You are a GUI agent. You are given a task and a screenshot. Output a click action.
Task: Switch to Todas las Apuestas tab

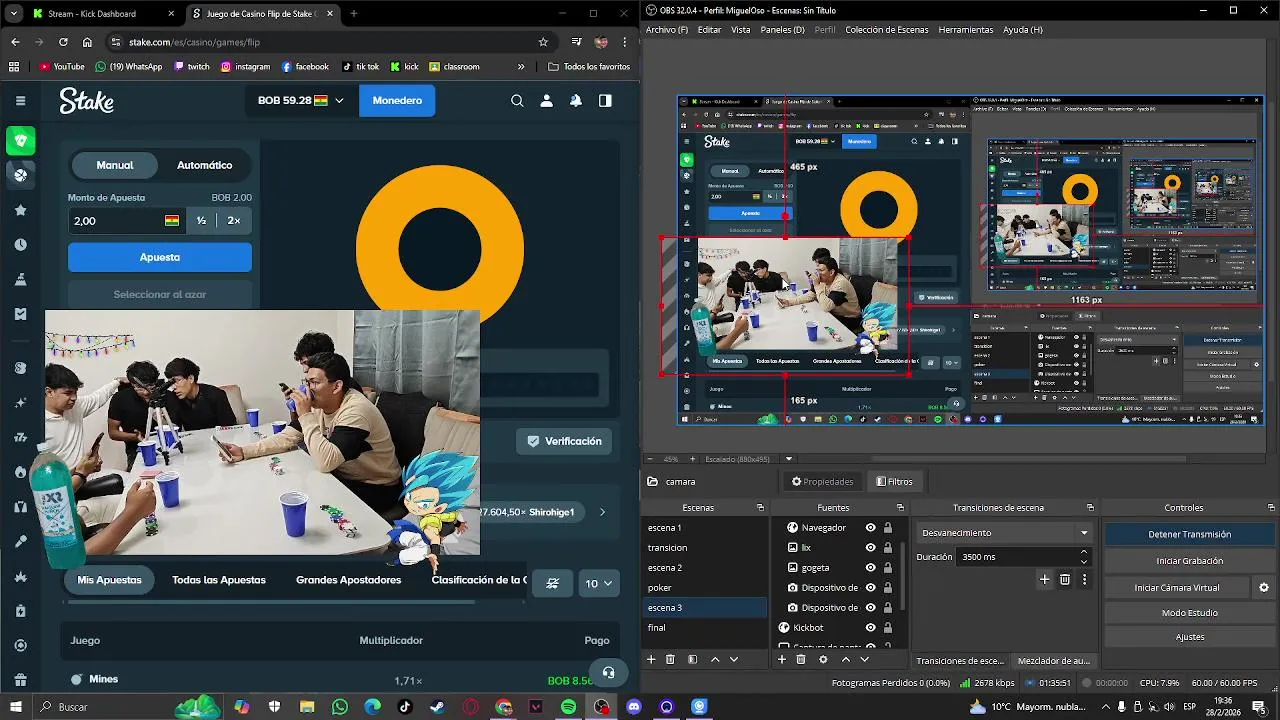(x=219, y=580)
